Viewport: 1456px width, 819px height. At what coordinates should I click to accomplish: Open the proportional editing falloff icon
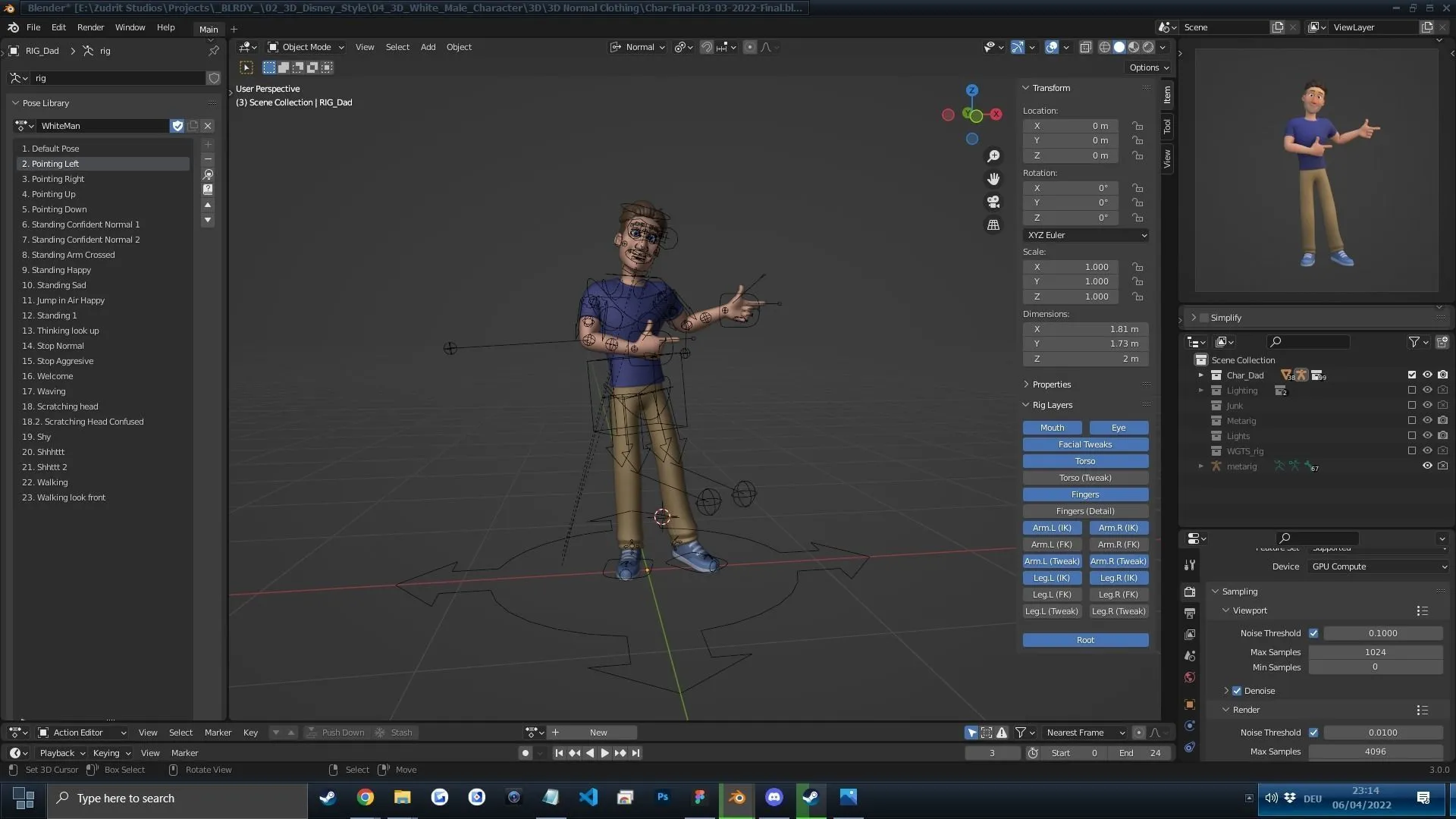(x=766, y=47)
